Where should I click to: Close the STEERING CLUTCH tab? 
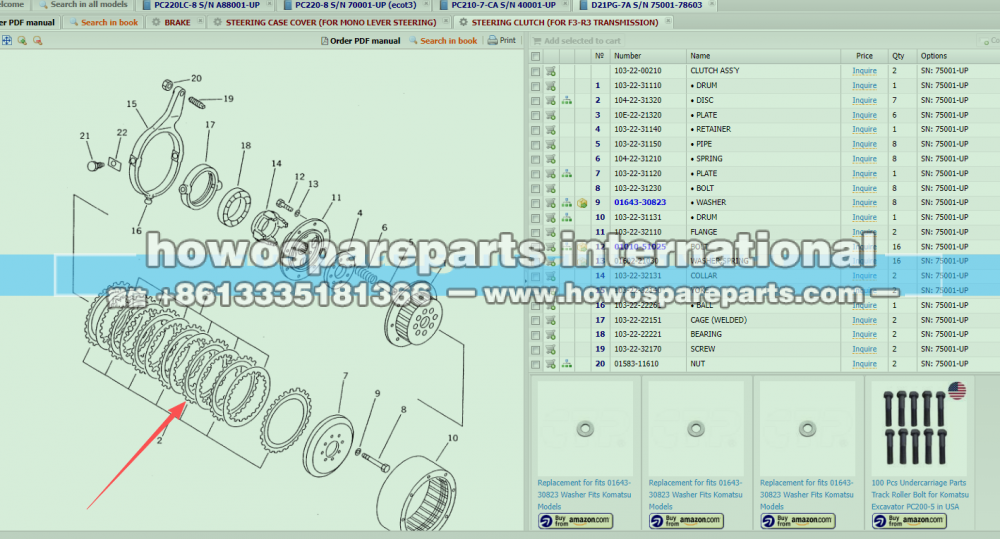coord(668,21)
